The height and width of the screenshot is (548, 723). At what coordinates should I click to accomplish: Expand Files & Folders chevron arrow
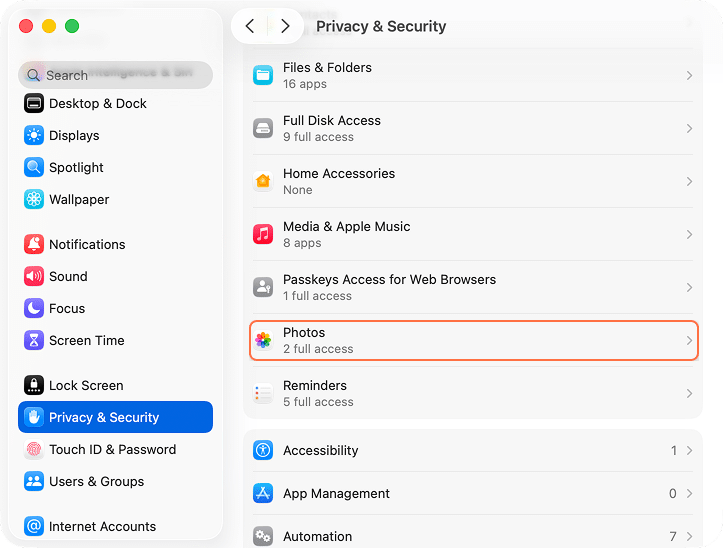tap(689, 75)
